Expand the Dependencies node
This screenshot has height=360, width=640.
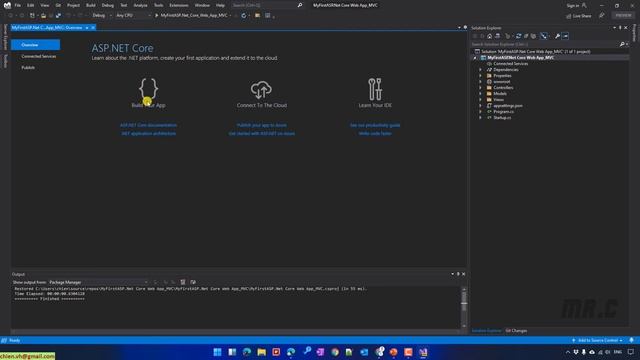pos(480,70)
